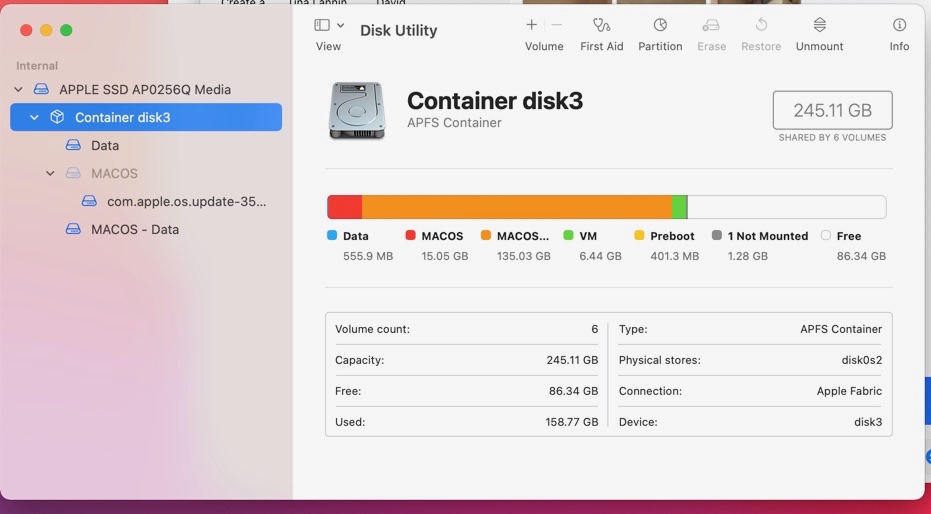Open the View dropdown chevron
Viewport: 931px width, 514px height.
tap(340, 25)
